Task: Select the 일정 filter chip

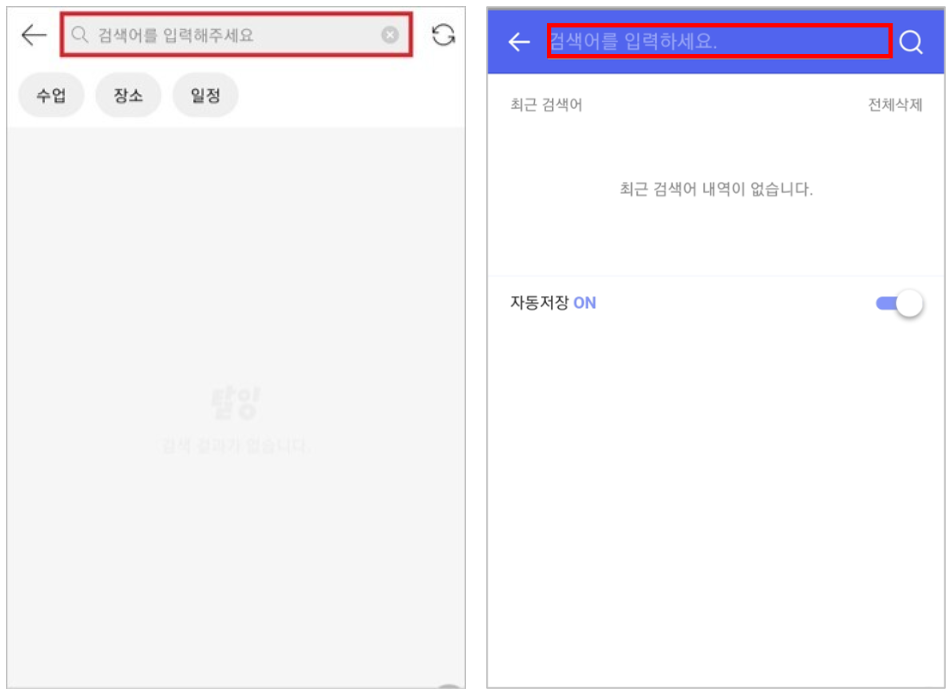Action: 205,95
